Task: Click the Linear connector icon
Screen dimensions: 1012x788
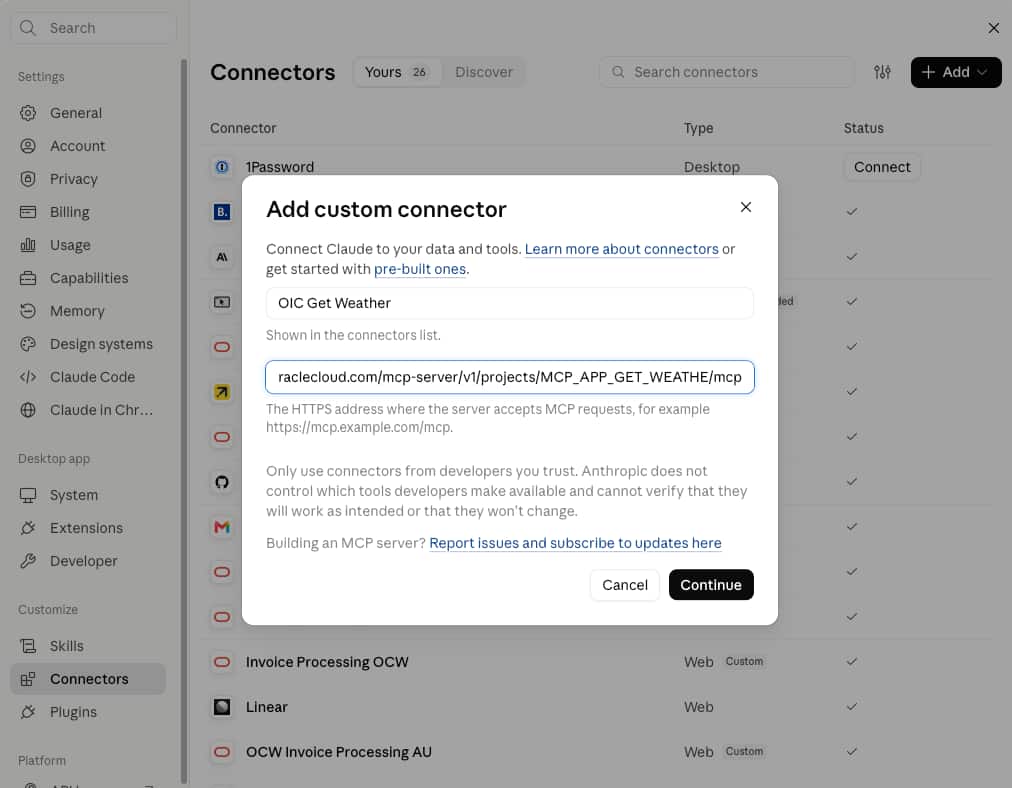Action: (x=222, y=707)
